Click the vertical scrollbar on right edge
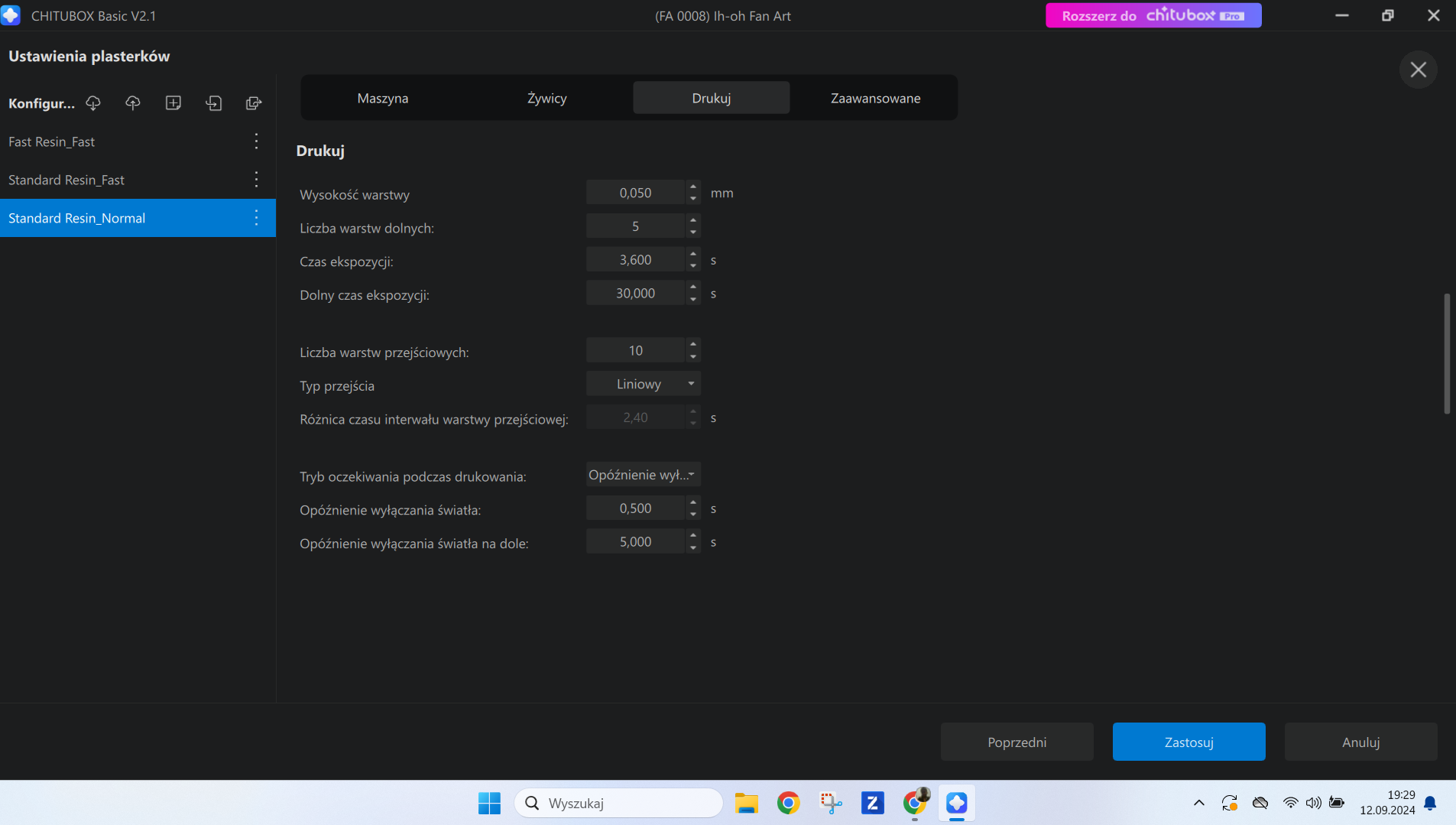This screenshot has height=825, width=1456. point(1446,353)
